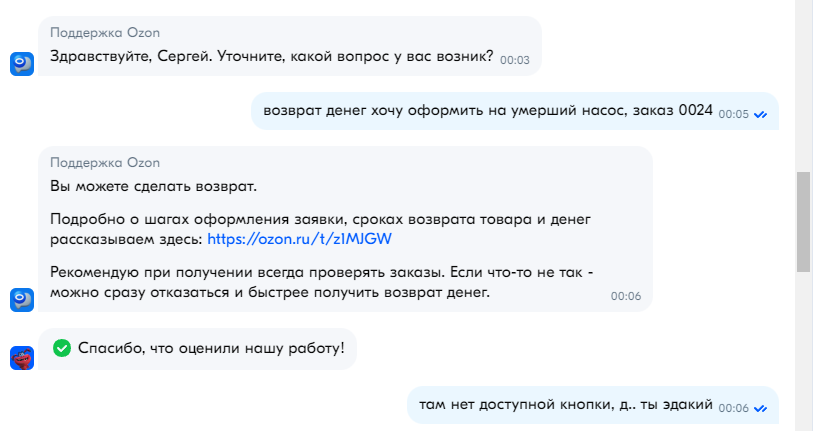Click the read-receipt checkmarks on the last sent message
825x431 pixels.
pos(760,409)
